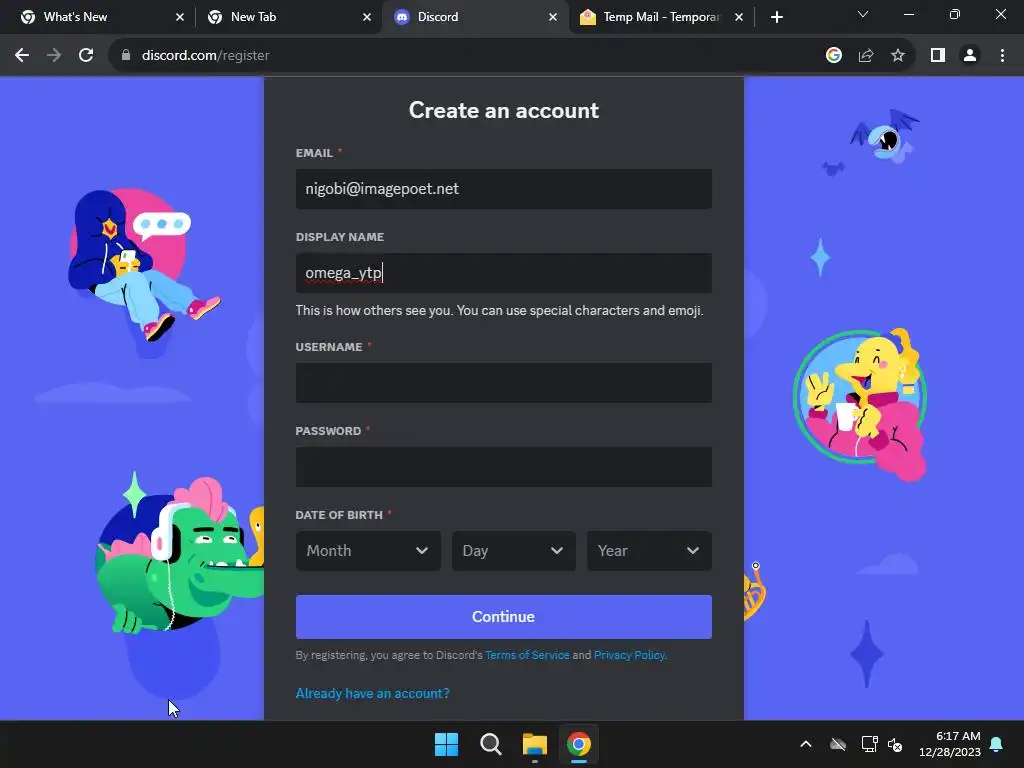Open a new browser tab
Image resolution: width=1024 pixels, height=768 pixels.
click(x=776, y=17)
